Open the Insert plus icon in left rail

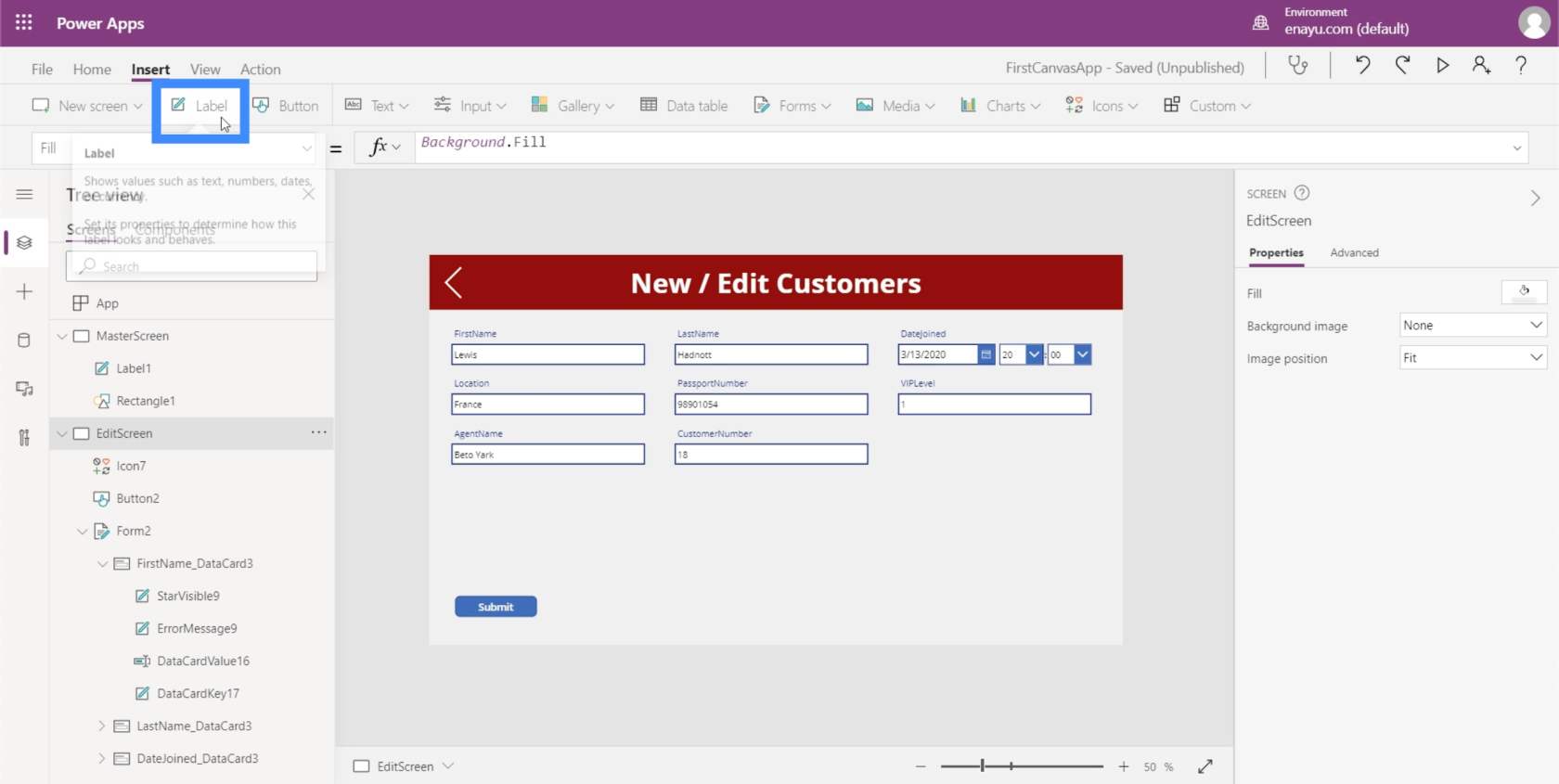(x=24, y=291)
